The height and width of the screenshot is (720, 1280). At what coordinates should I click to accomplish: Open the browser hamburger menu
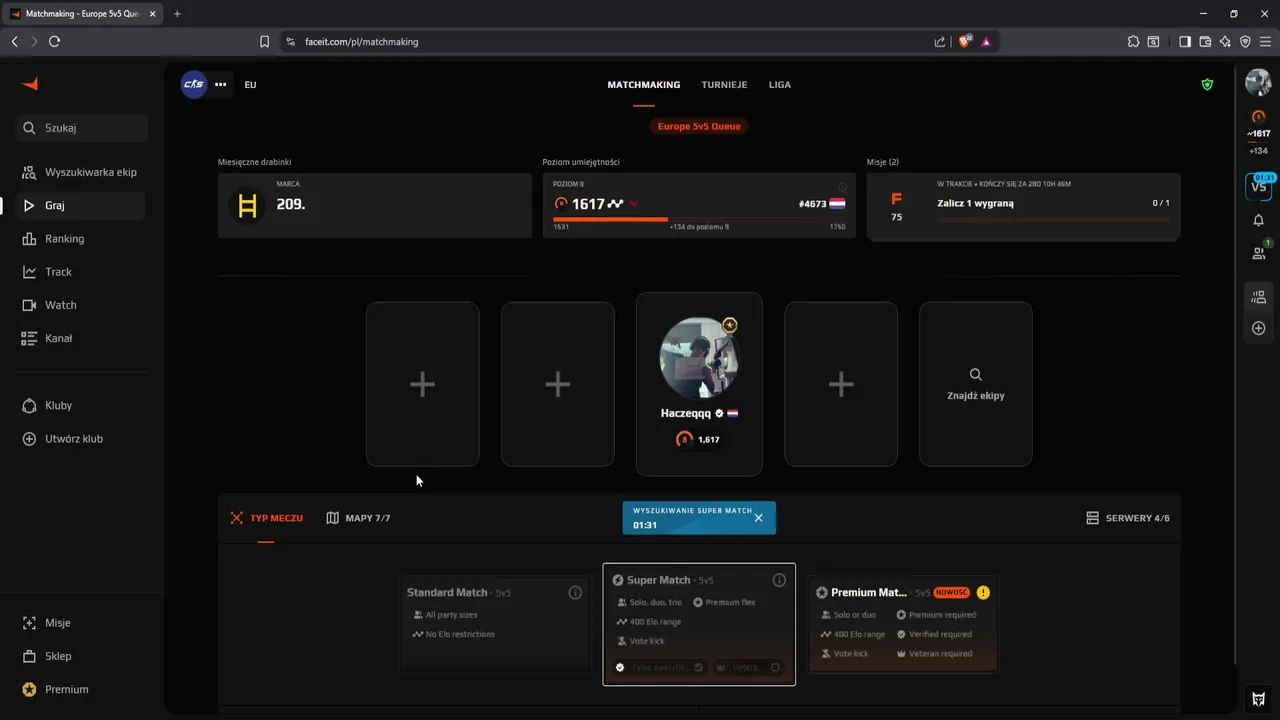1265,42
